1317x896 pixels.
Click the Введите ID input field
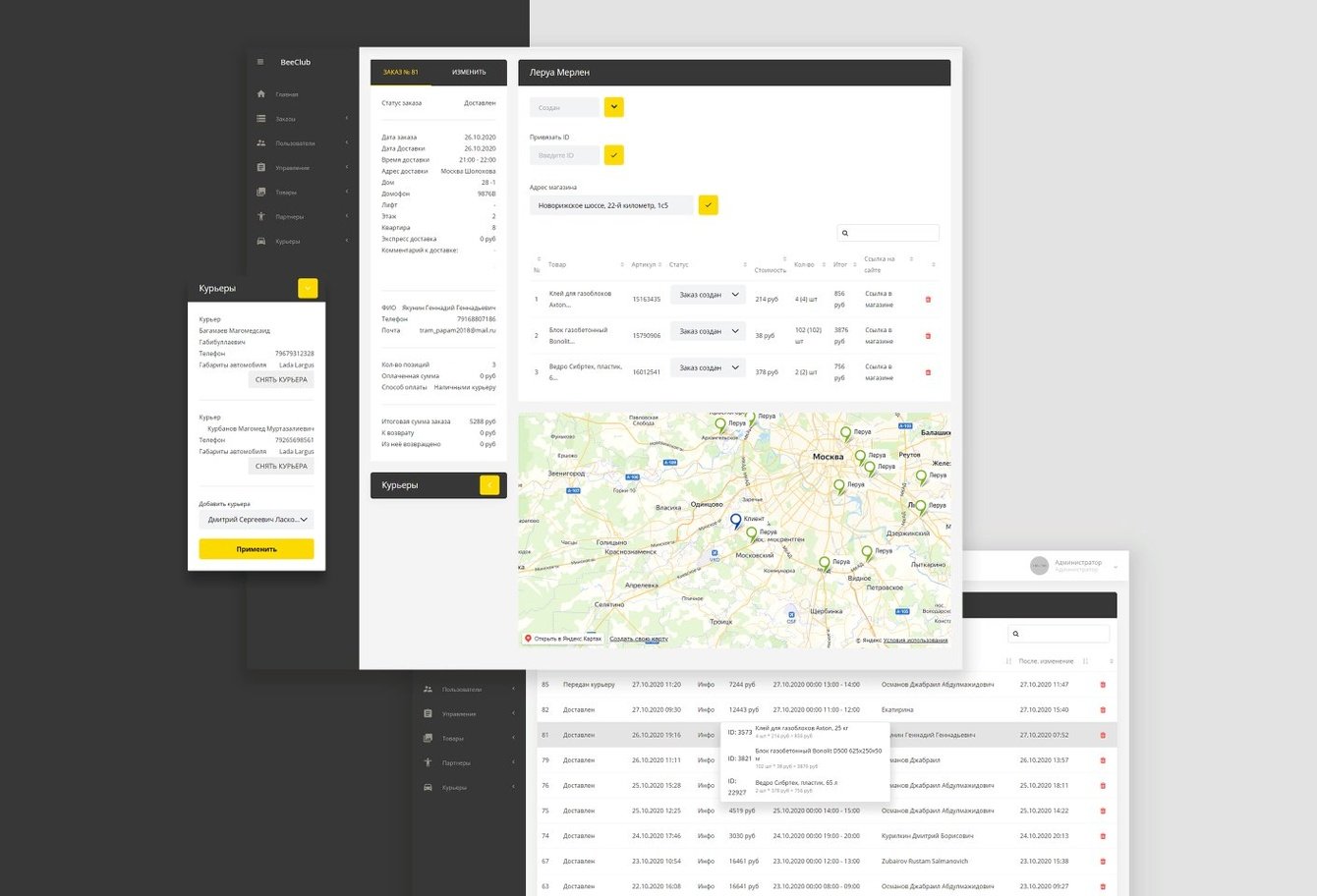[564, 155]
